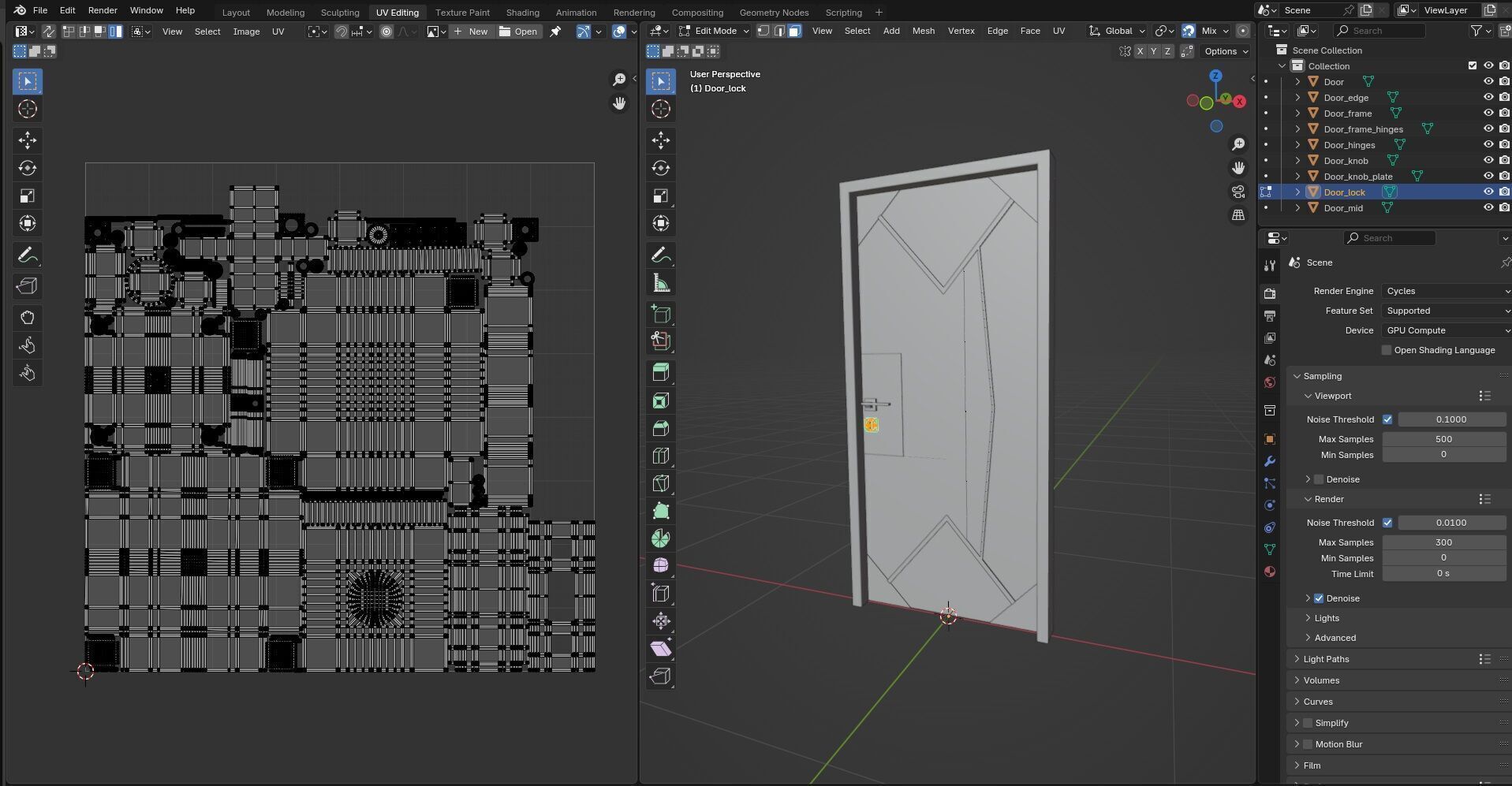This screenshot has width=1512, height=786.
Task: Adjust Viewport Max Samples field showing 500
Action: (x=1443, y=439)
